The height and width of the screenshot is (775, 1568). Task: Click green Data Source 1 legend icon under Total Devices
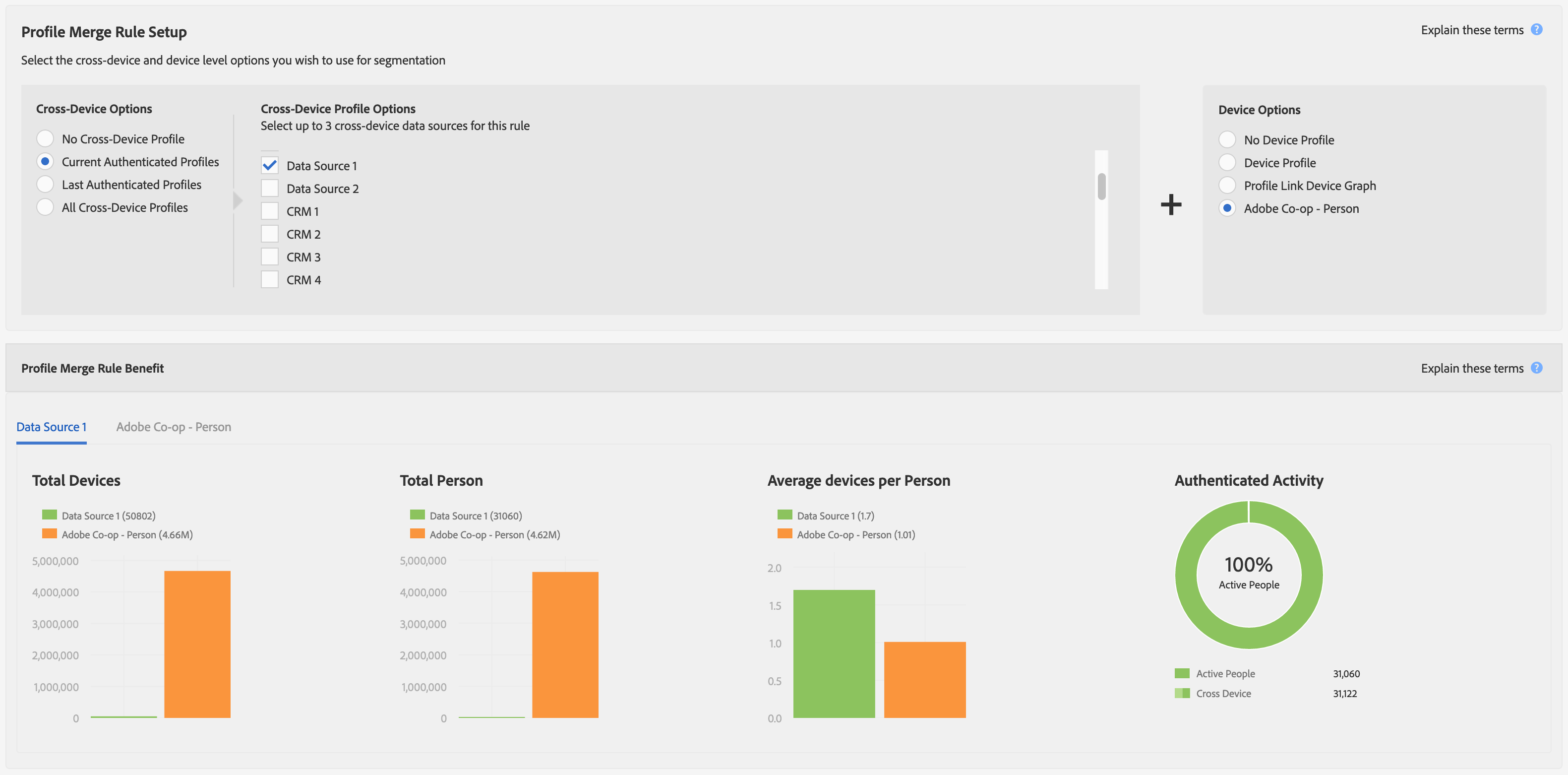pyautogui.click(x=49, y=515)
